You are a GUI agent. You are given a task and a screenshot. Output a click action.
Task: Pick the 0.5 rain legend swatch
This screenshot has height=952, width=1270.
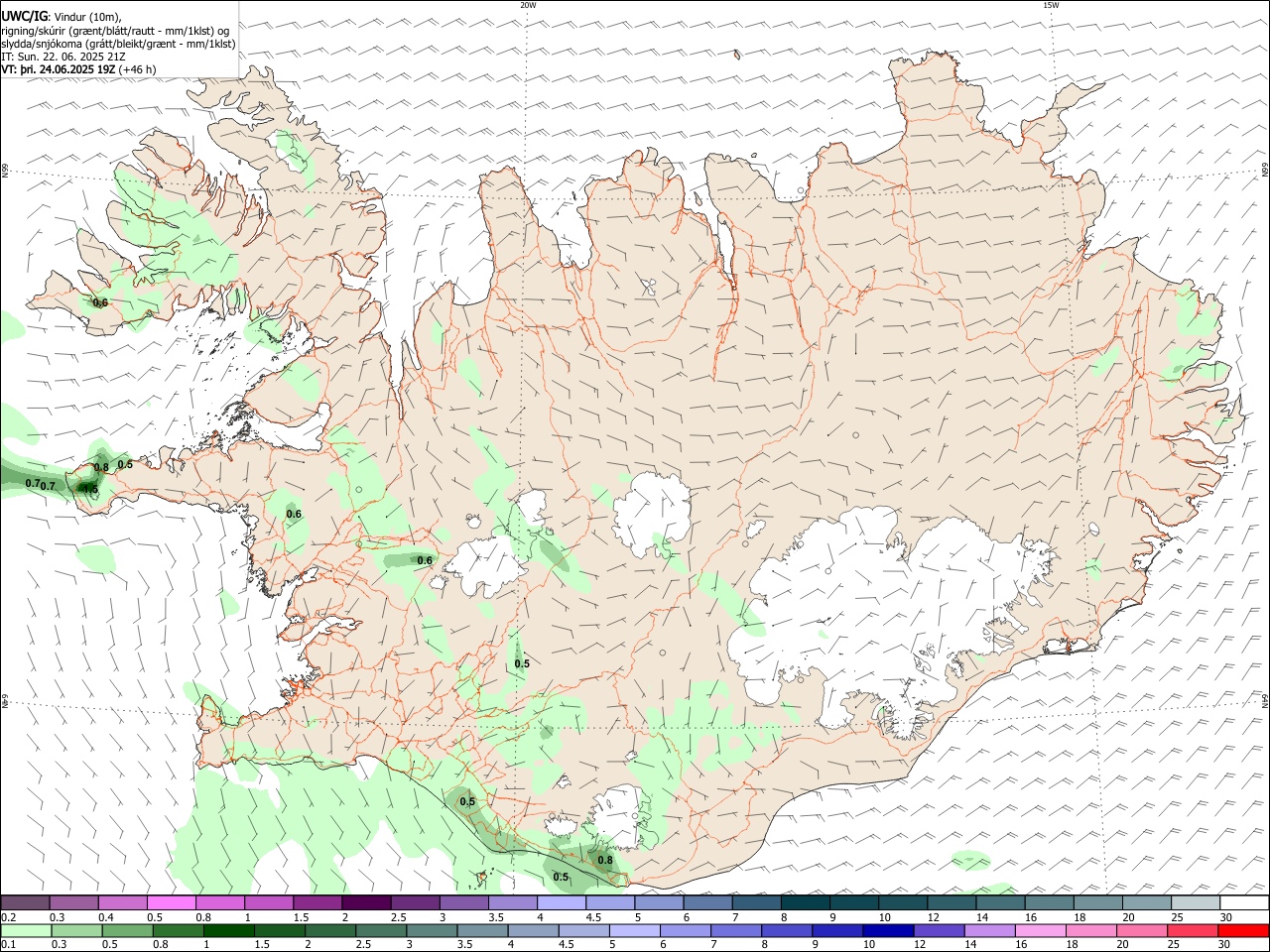pyautogui.click(x=128, y=930)
